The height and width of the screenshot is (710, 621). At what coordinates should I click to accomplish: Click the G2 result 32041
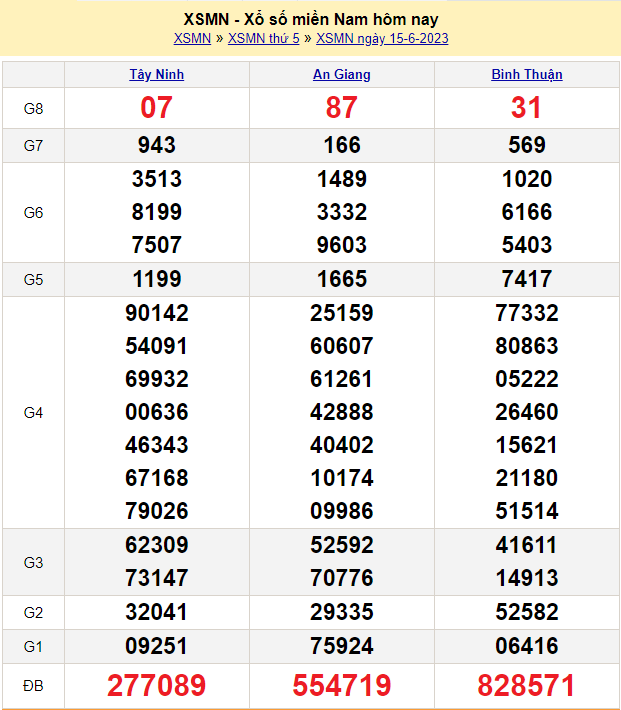coord(157,611)
